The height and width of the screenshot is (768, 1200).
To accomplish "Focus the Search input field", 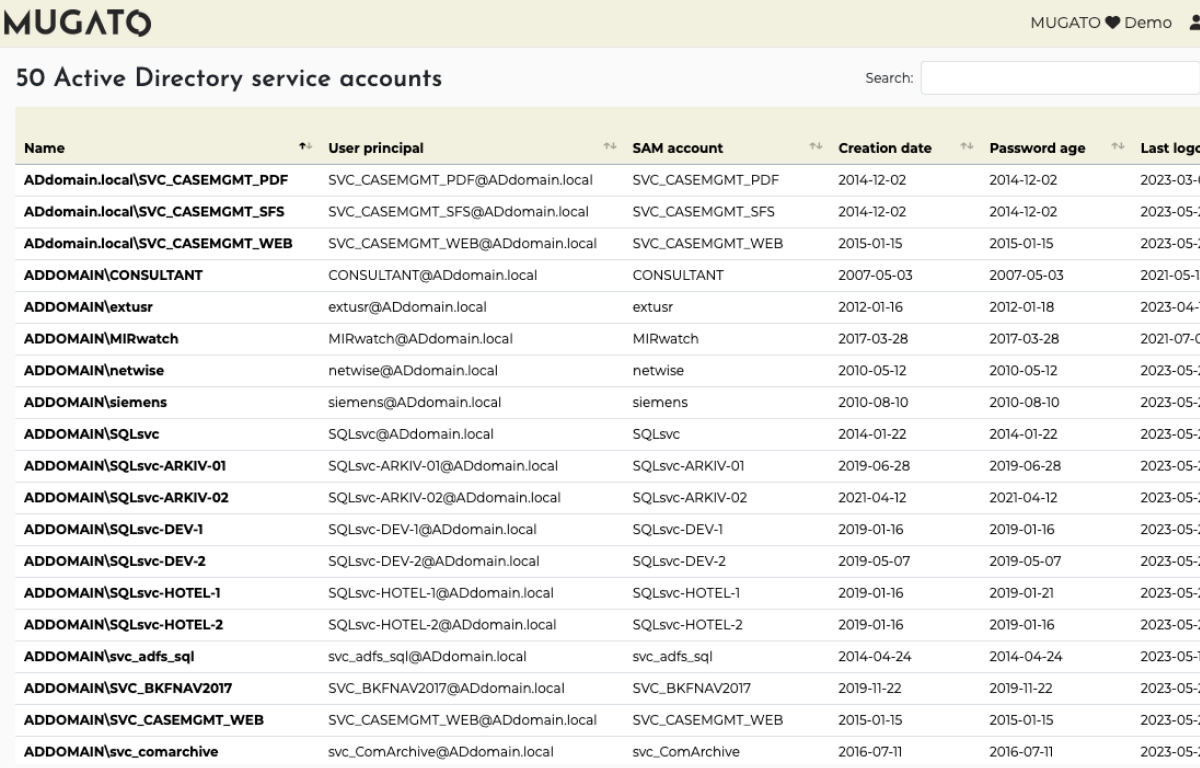I will [1059, 78].
